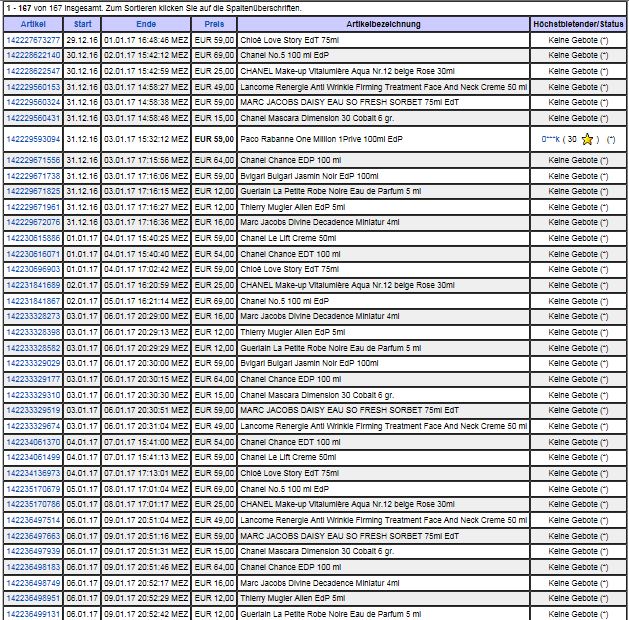Open article number 142233329519

click(x=33, y=410)
